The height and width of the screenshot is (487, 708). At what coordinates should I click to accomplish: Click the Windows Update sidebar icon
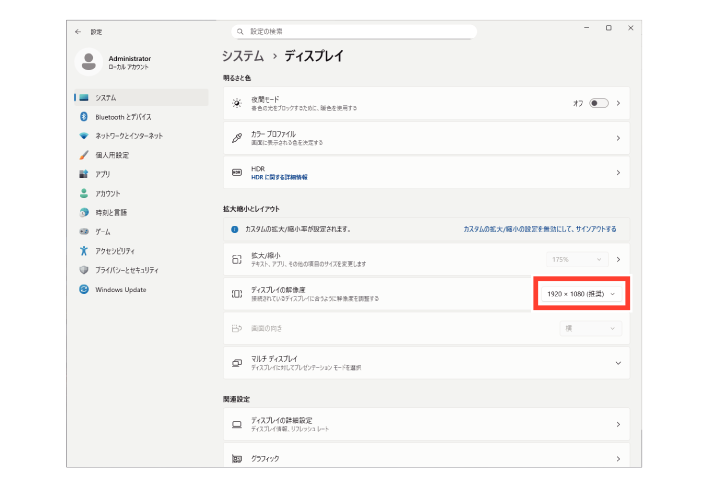(84, 290)
